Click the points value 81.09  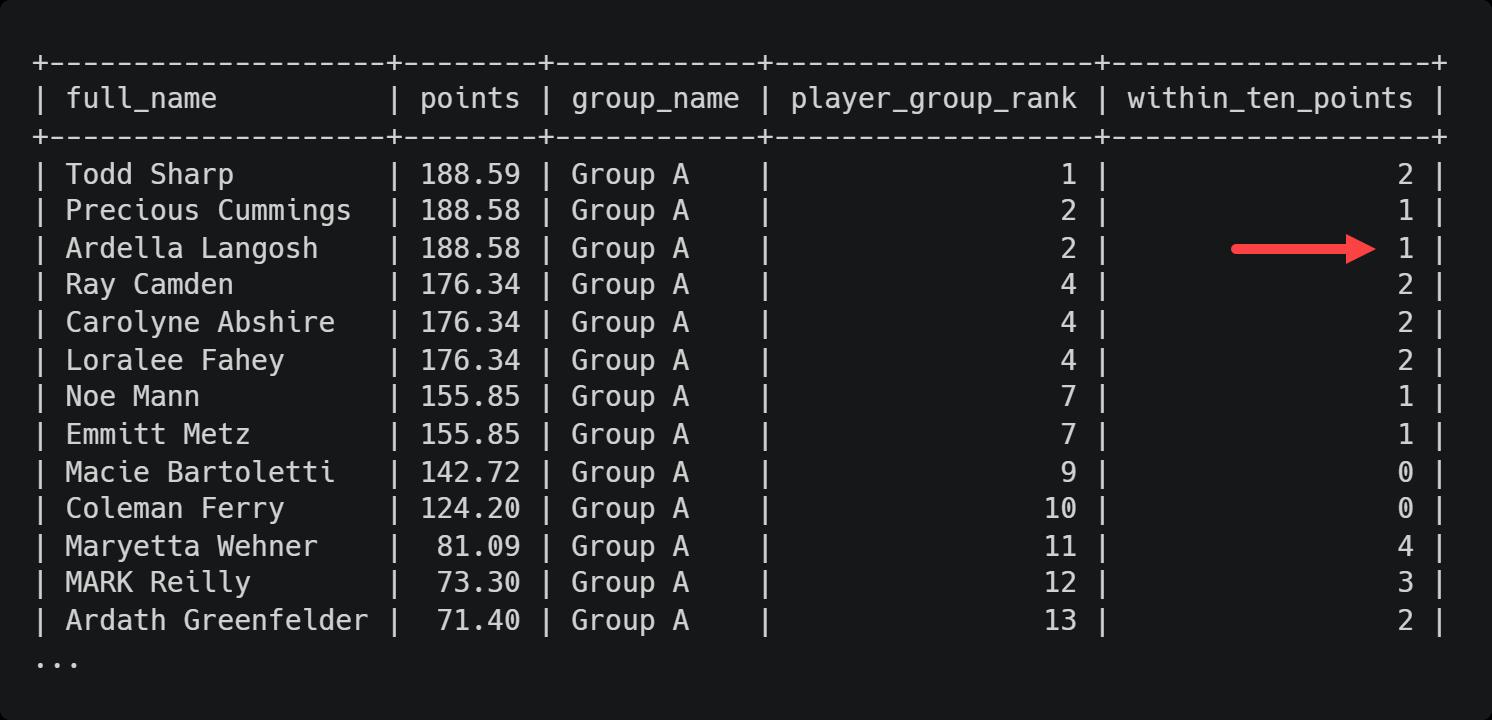478,546
